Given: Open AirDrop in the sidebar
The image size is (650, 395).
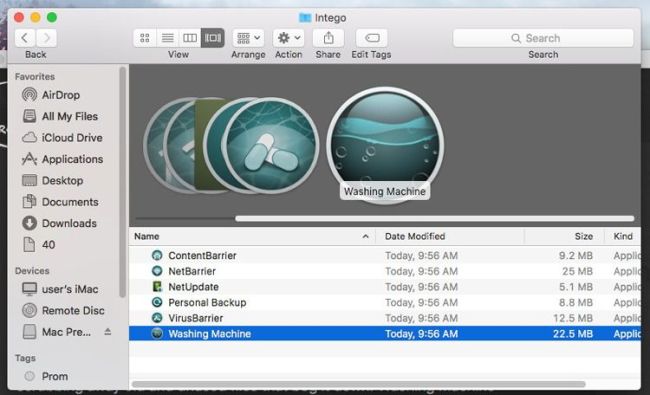Looking at the screenshot, I should point(61,95).
